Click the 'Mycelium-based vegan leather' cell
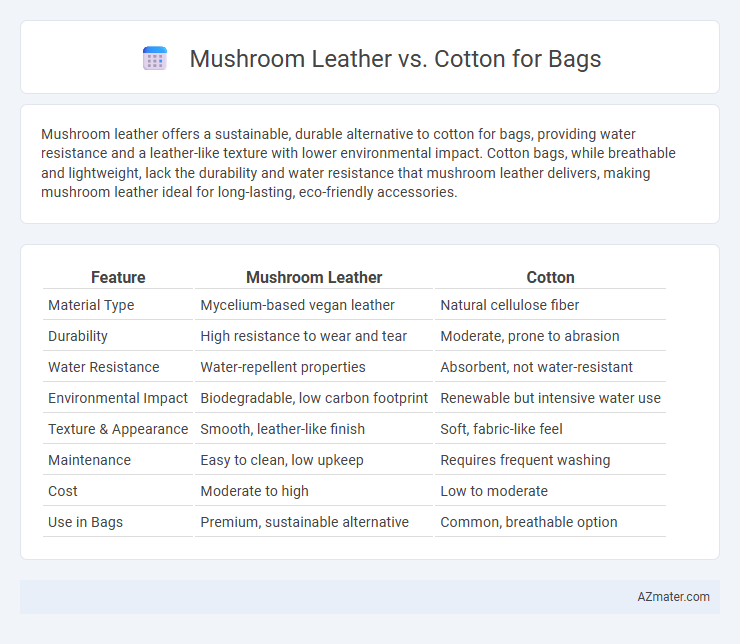This screenshot has height=644, width=740. click(297, 305)
